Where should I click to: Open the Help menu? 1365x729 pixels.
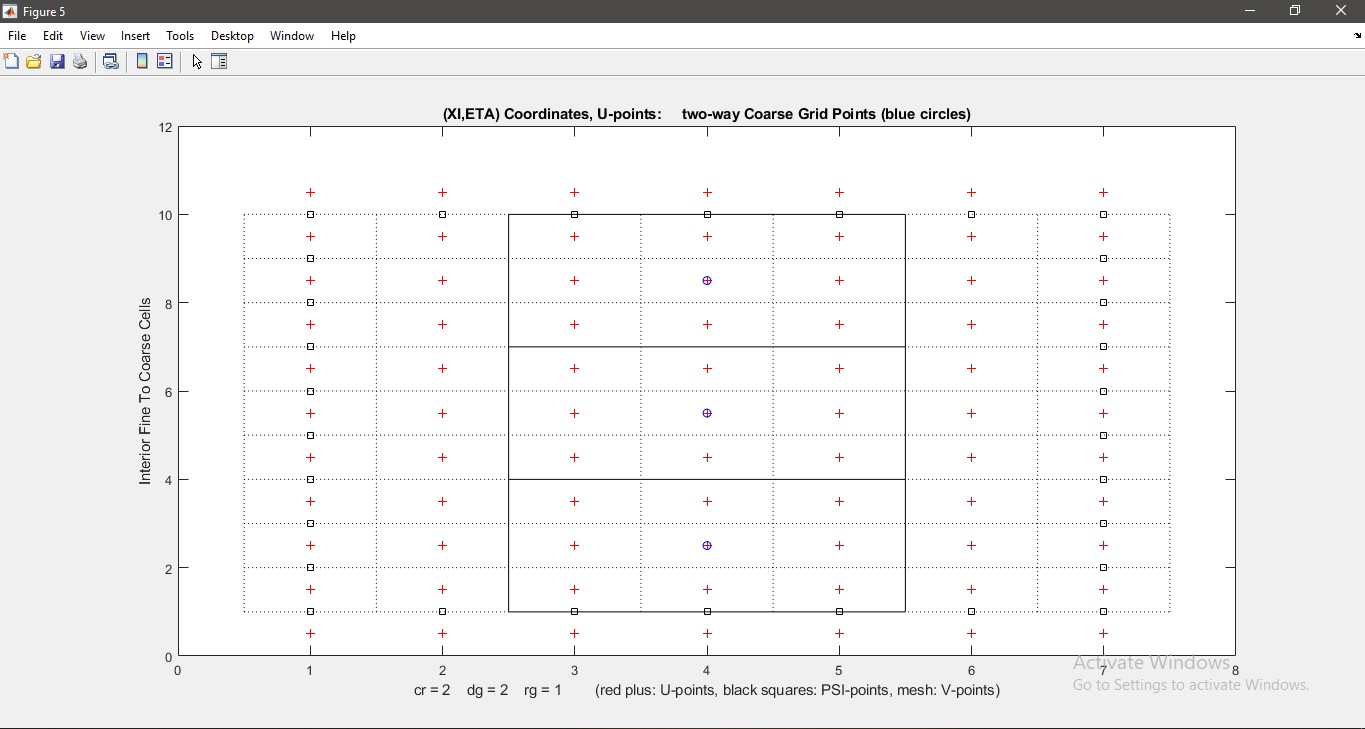tap(343, 36)
